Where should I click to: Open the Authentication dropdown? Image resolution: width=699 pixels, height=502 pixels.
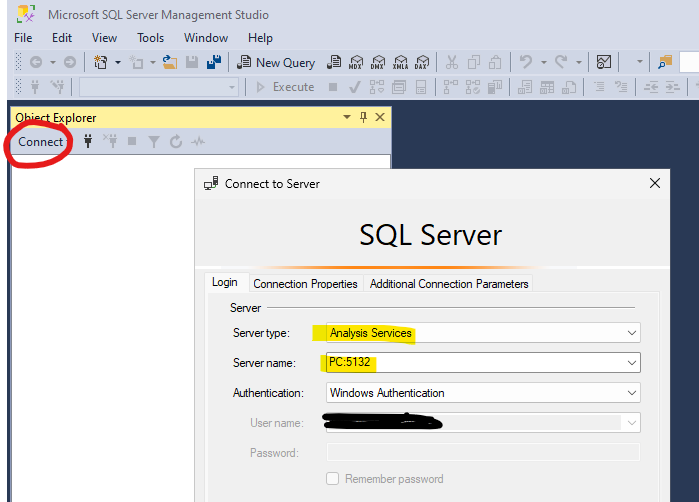[x=483, y=393]
